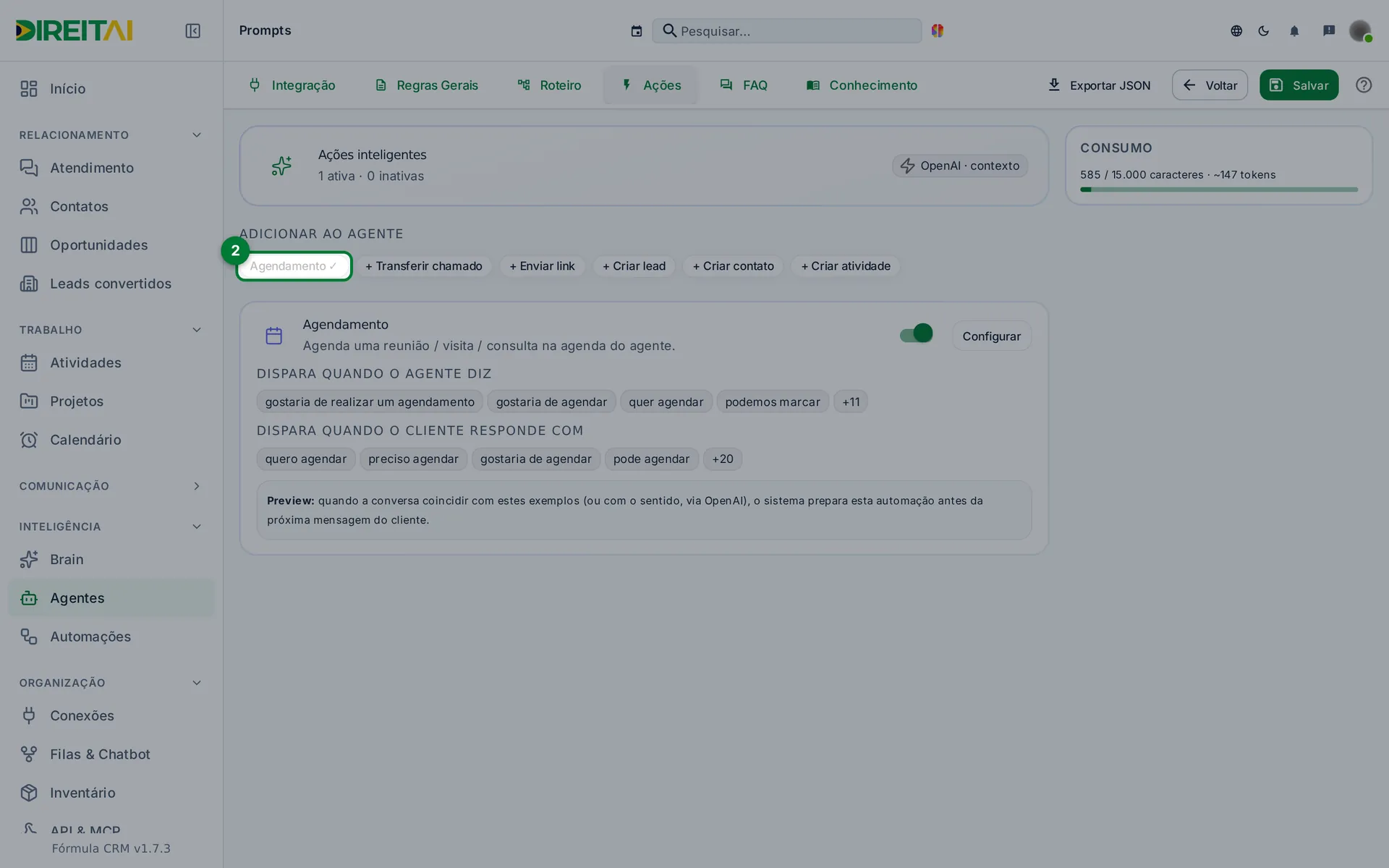This screenshot has width=1389, height=868.
Task: Open feedback message icon
Action: point(1329,30)
